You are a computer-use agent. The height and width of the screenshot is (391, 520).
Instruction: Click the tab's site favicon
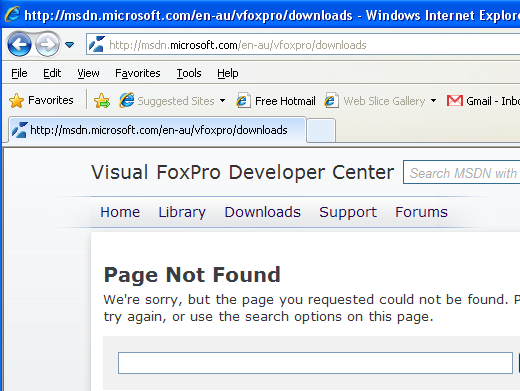coord(19,130)
